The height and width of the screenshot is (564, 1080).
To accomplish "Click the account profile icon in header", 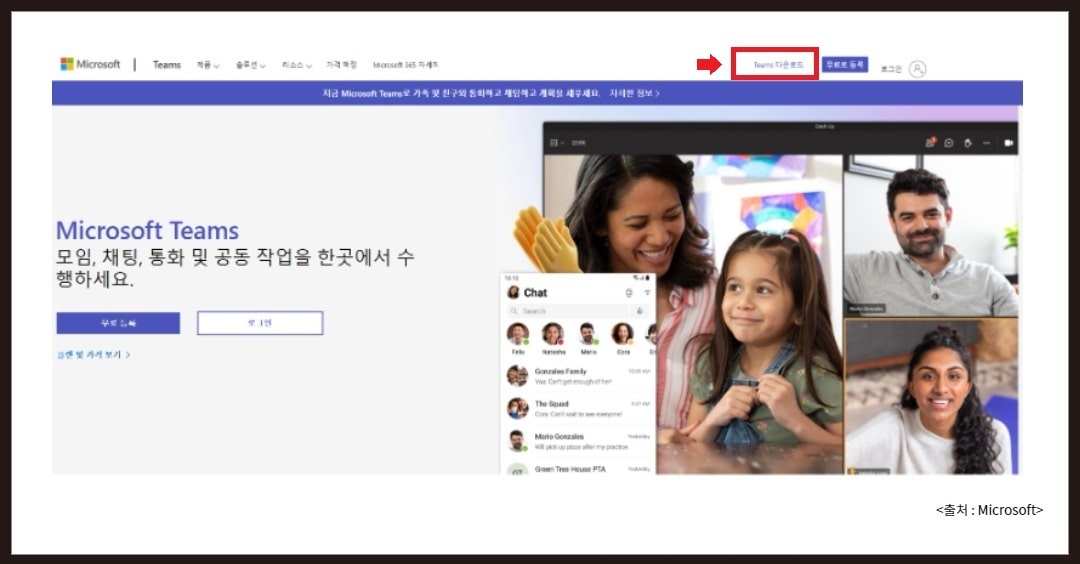I will click(x=917, y=69).
